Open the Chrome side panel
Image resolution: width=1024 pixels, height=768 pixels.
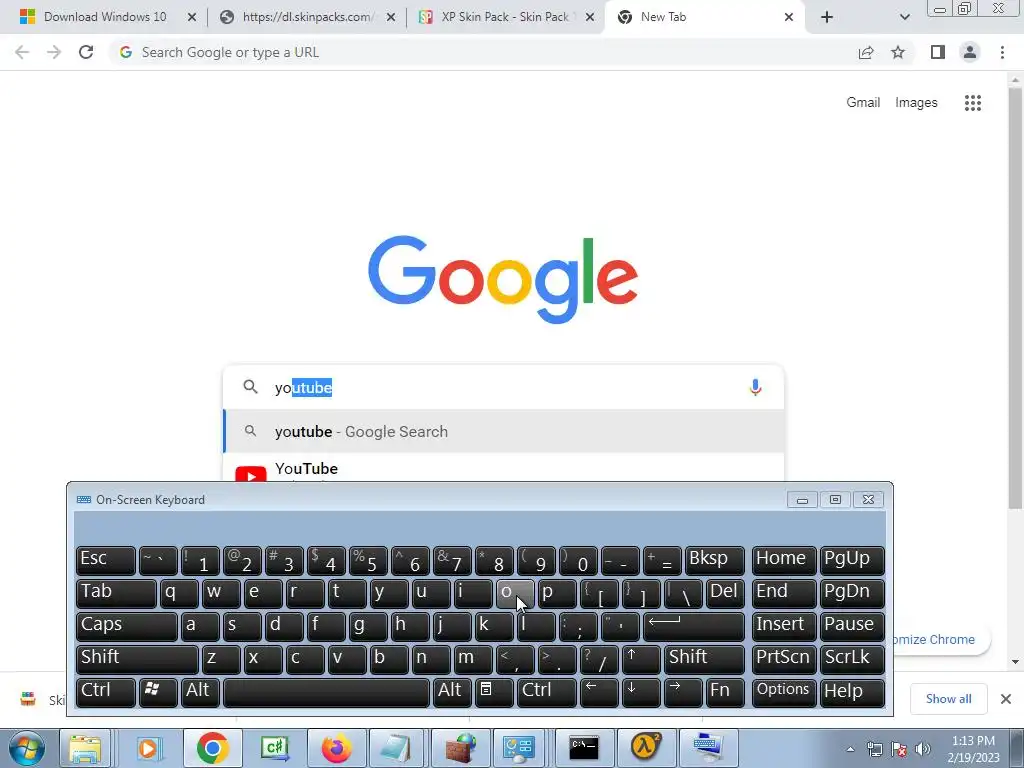click(938, 52)
